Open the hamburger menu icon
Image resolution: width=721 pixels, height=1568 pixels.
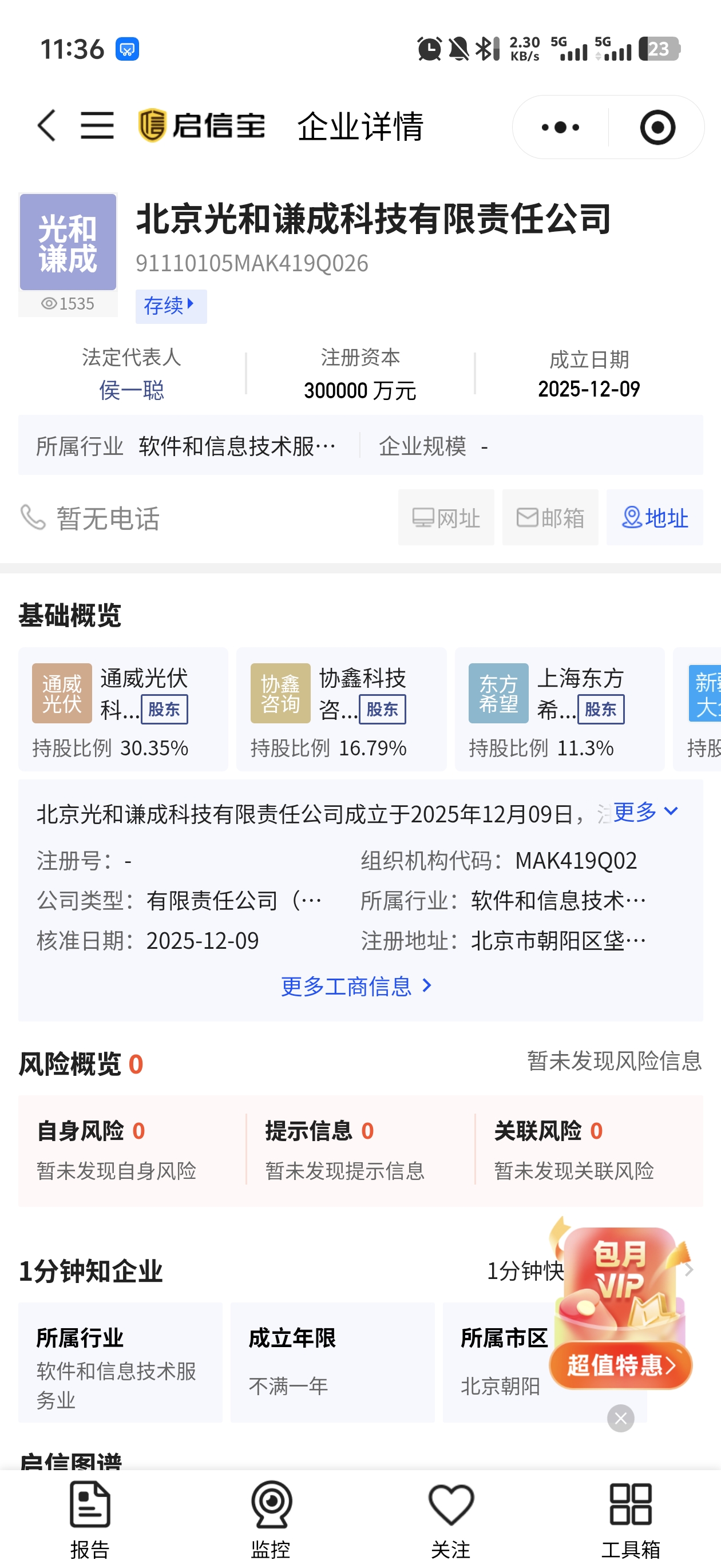click(97, 126)
